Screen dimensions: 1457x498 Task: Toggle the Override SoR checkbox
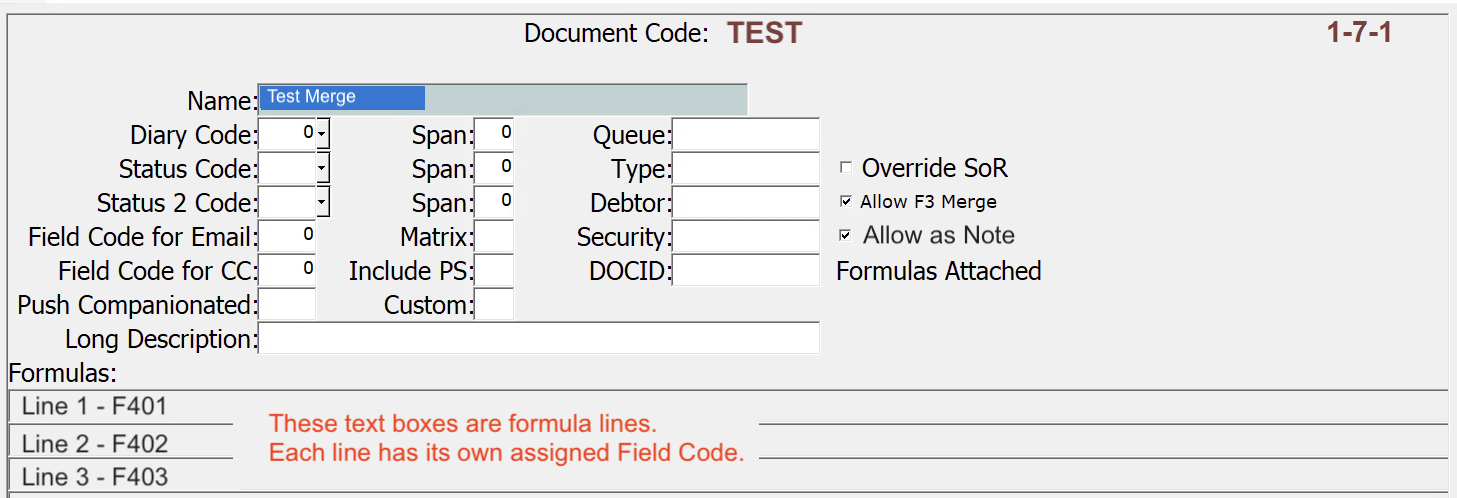(x=846, y=168)
